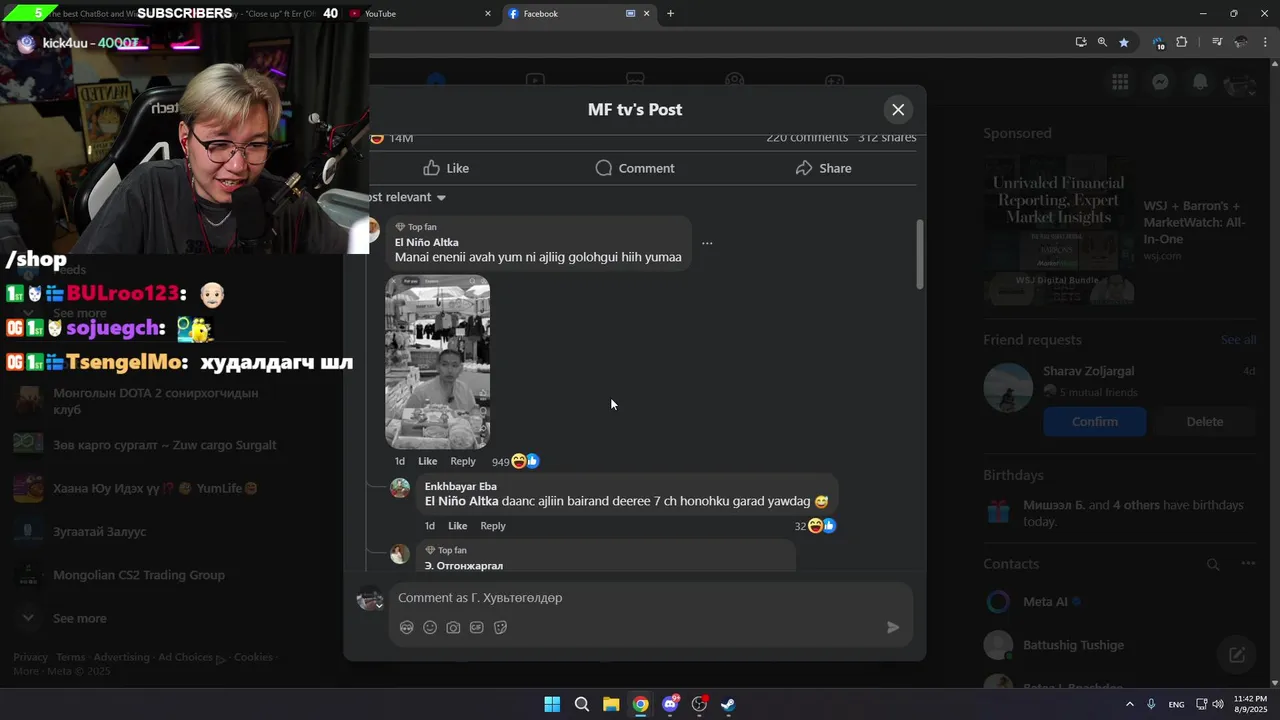1280x720 pixels.
Task: Open sticker picker in comment box
Action: pyautogui.click(x=500, y=627)
